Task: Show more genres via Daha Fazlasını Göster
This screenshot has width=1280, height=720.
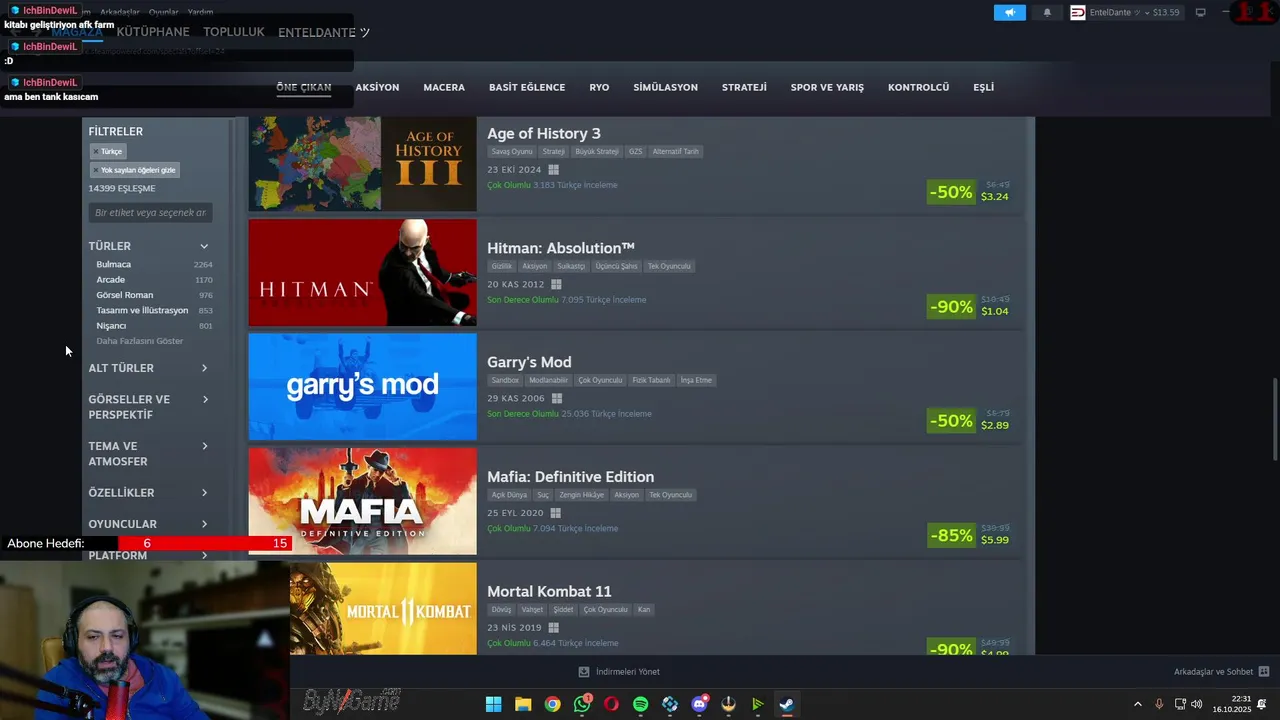Action: click(x=140, y=341)
